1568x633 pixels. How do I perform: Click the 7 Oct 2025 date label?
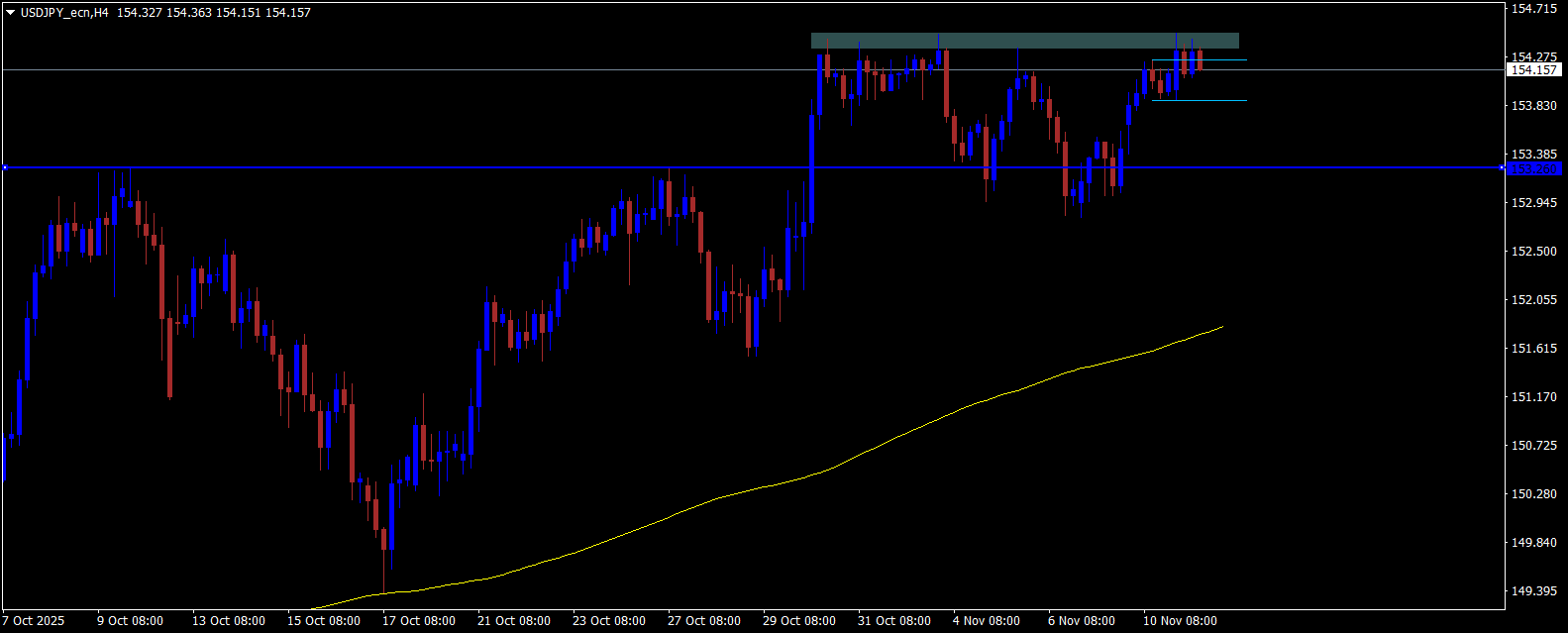pos(35,621)
